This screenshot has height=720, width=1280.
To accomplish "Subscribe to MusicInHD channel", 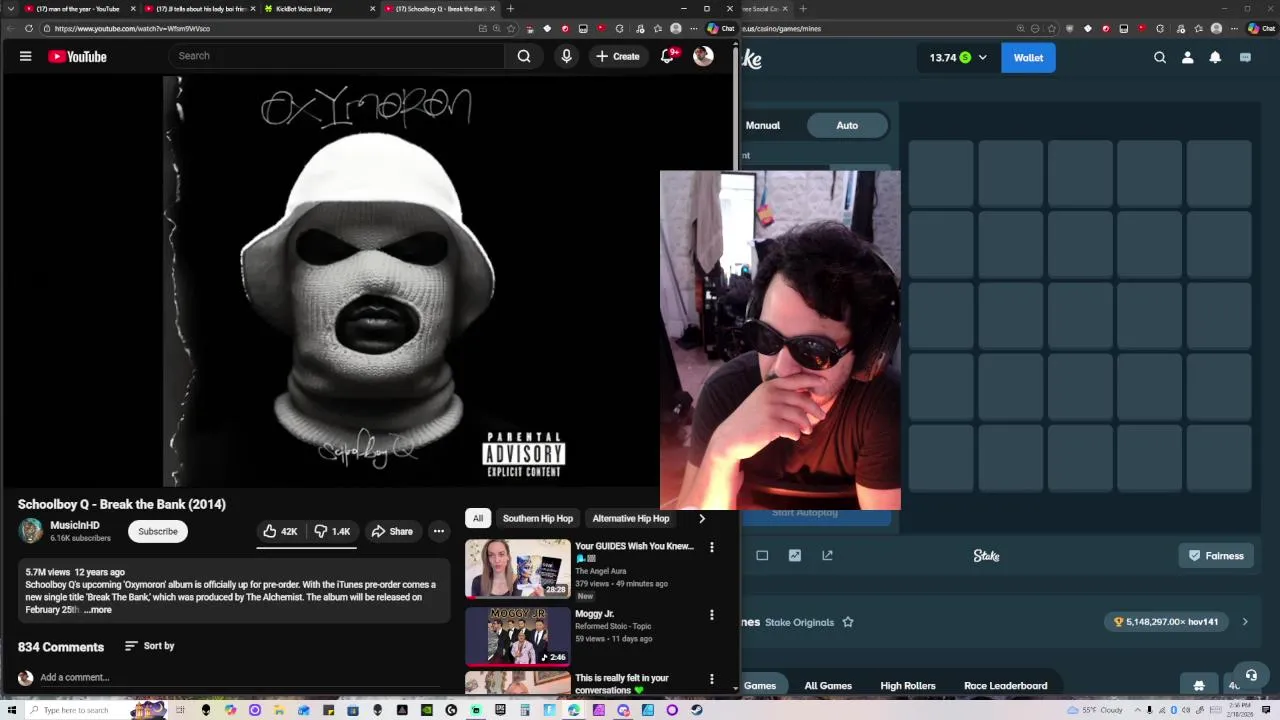I will click(158, 531).
